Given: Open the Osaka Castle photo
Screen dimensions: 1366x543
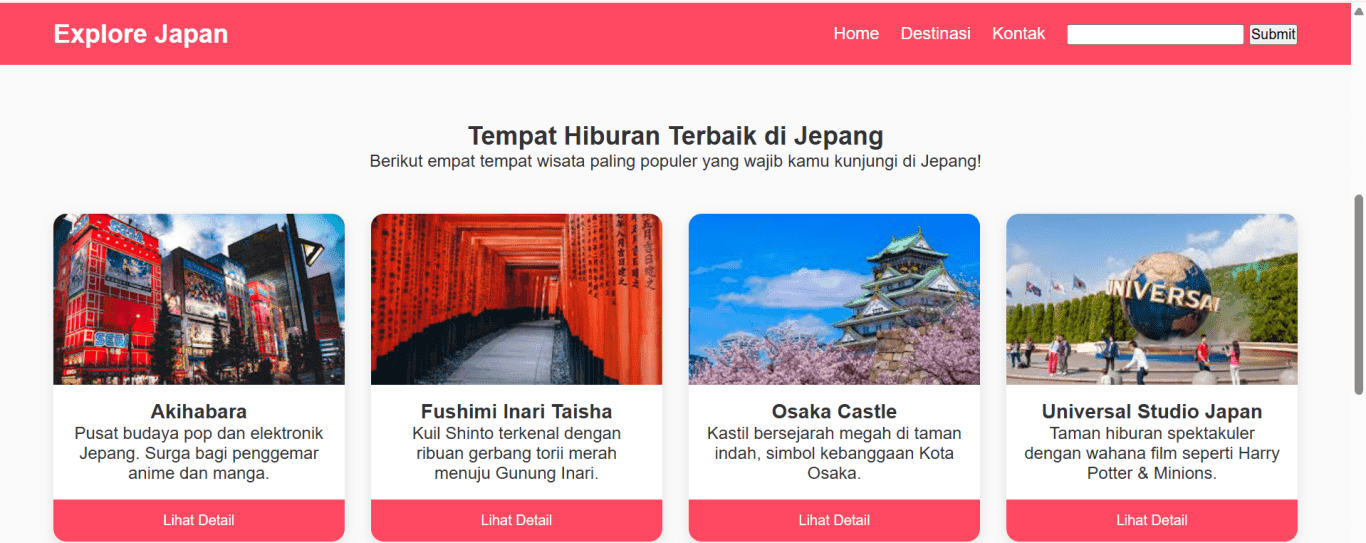Looking at the screenshot, I should pos(834,299).
